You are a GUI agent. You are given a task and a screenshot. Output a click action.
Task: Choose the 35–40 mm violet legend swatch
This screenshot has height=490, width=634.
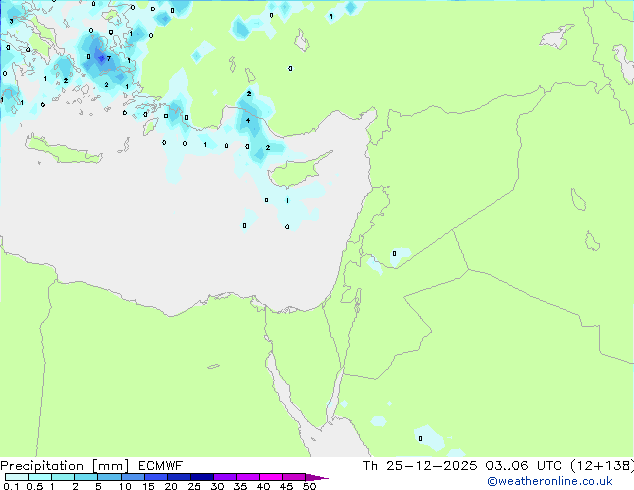point(248,477)
